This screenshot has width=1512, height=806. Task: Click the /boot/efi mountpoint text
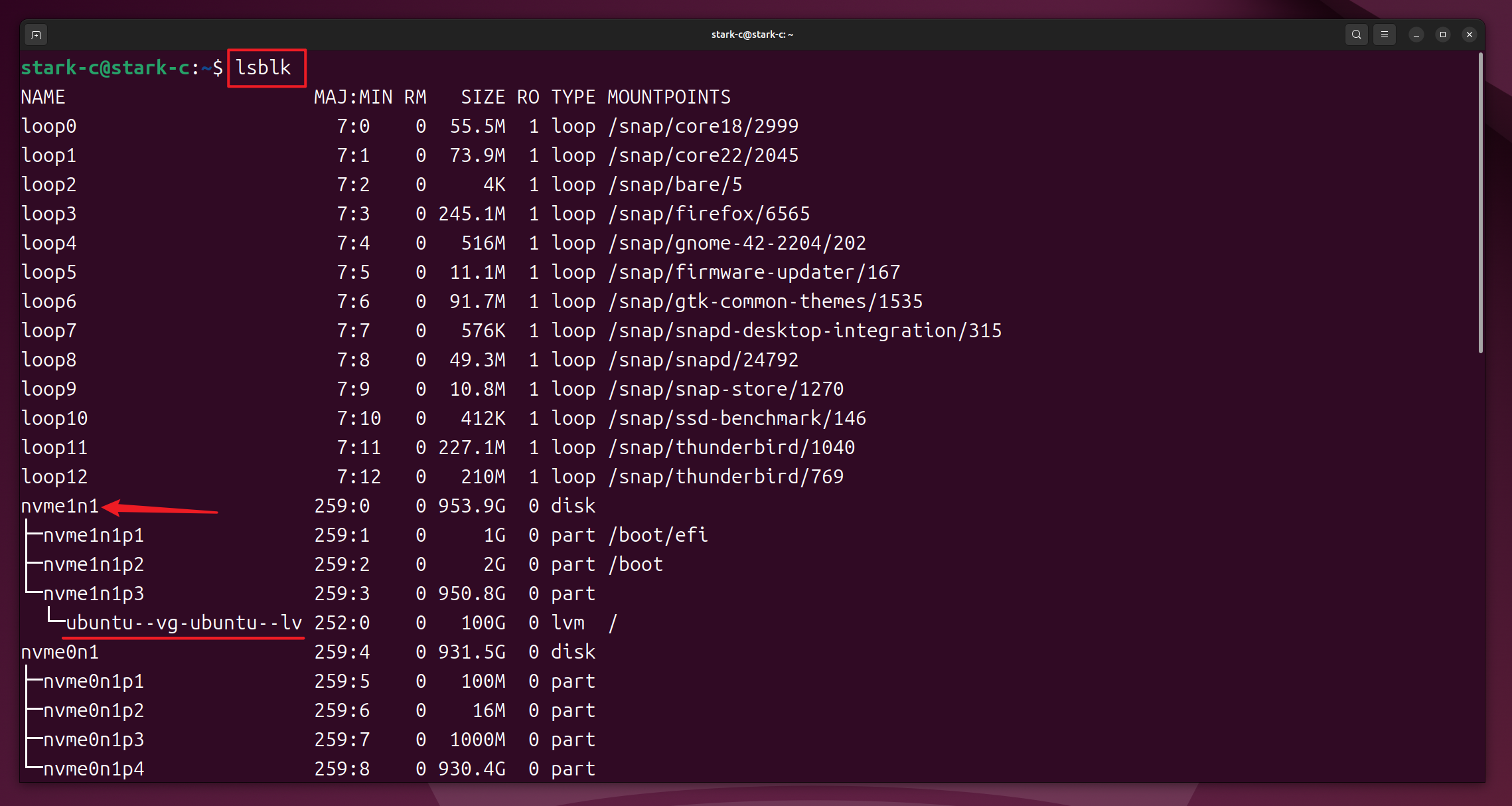[x=658, y=535]
